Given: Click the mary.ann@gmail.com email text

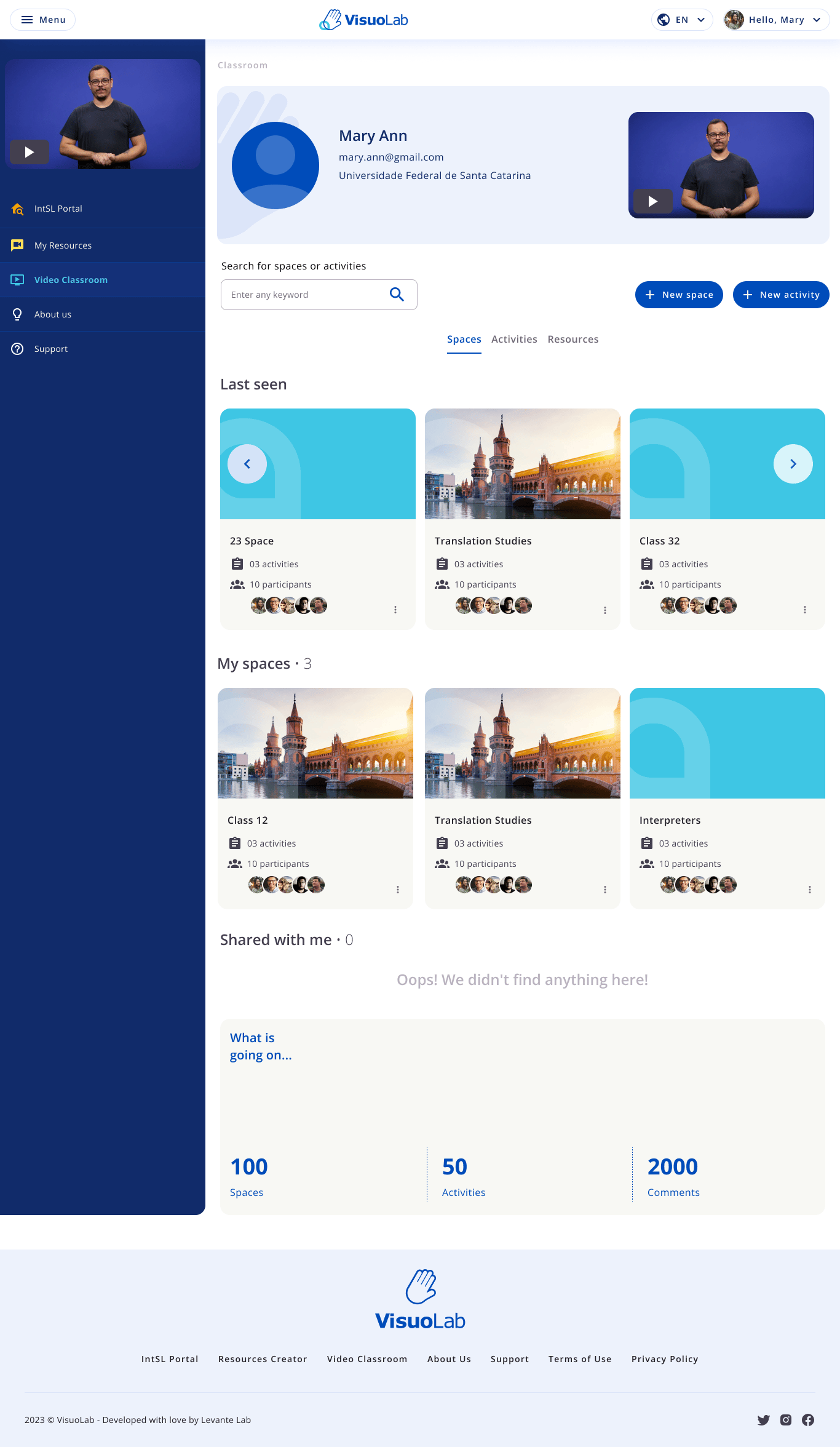Looking at the screenshot, I should click(x=391, y=157).
